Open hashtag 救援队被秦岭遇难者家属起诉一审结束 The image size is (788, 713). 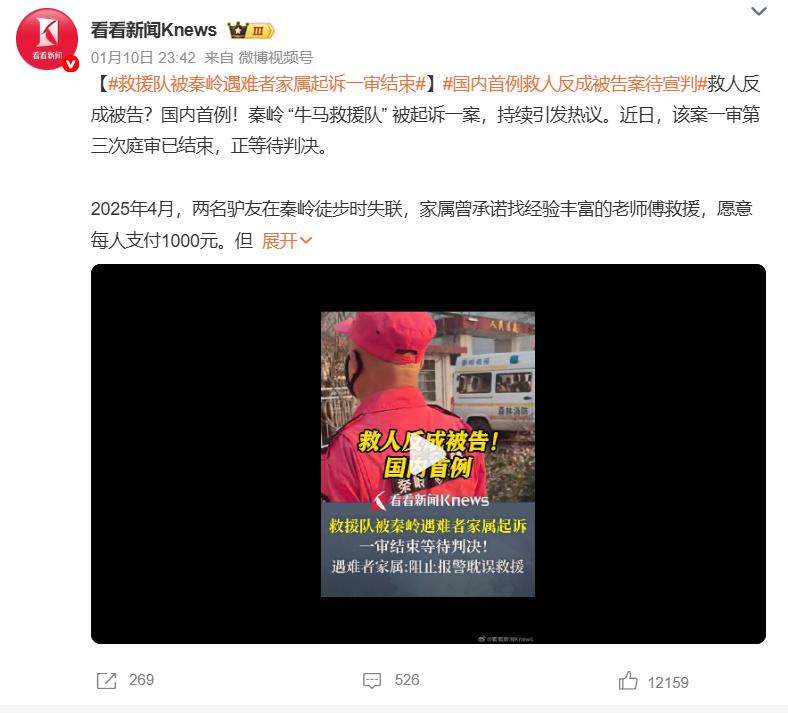(267, 84)
